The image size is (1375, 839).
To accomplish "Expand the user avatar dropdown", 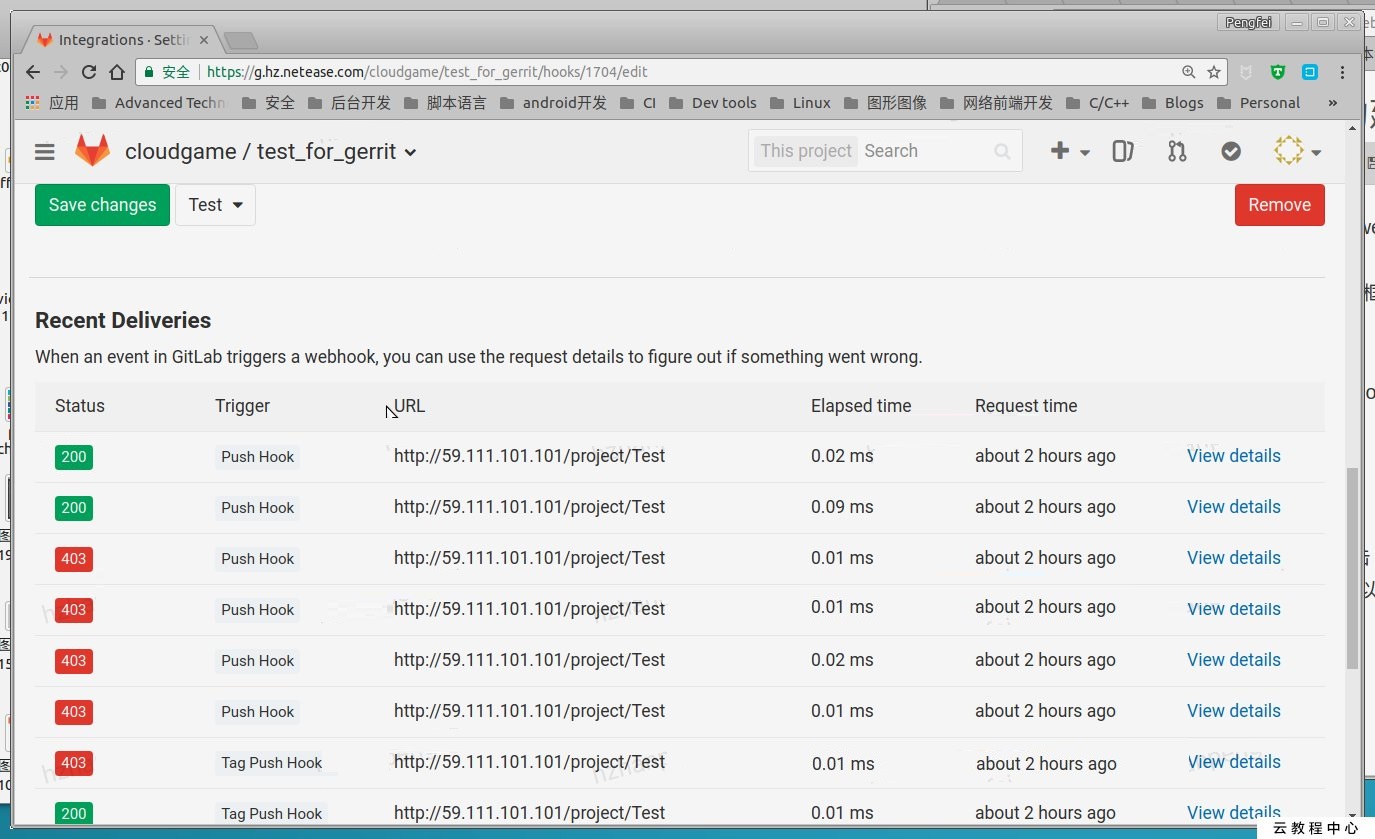I will [x=1297, y=151].
